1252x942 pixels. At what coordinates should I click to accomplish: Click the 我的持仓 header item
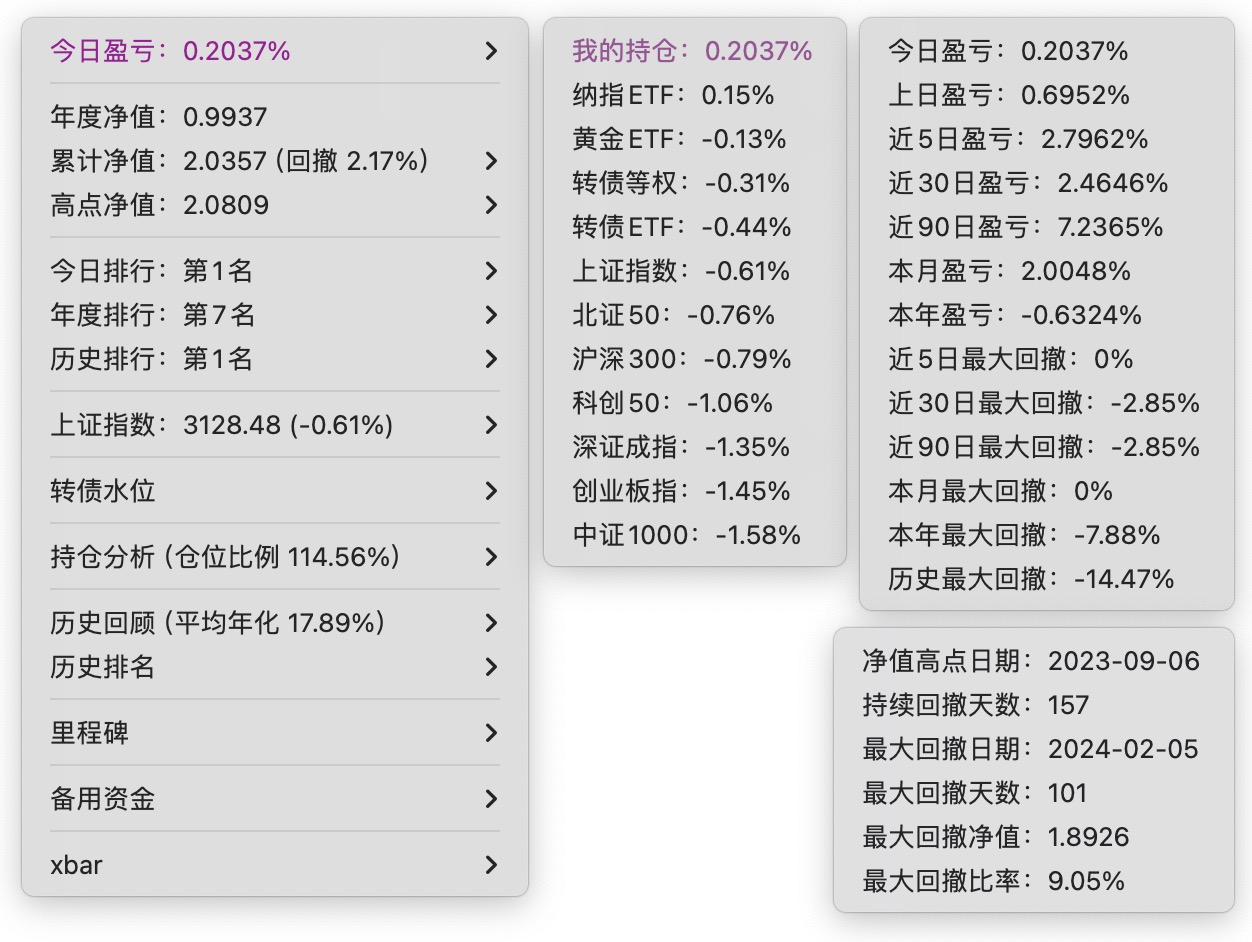click(692, 51)
